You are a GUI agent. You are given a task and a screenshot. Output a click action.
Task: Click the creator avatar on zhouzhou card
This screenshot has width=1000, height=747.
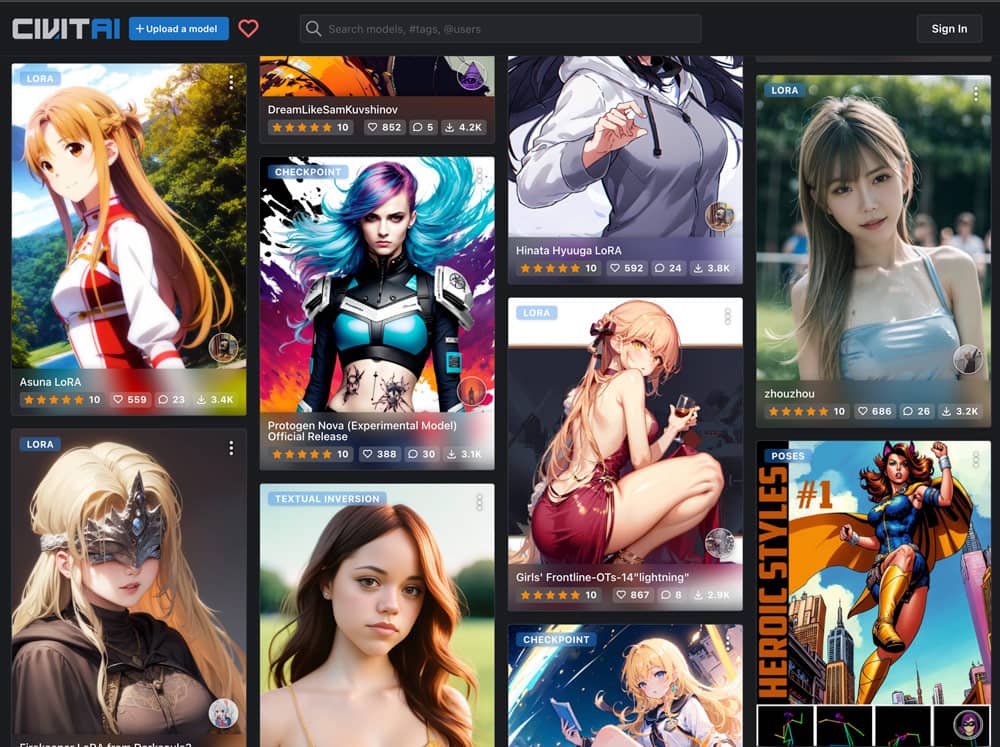[967, 359]
